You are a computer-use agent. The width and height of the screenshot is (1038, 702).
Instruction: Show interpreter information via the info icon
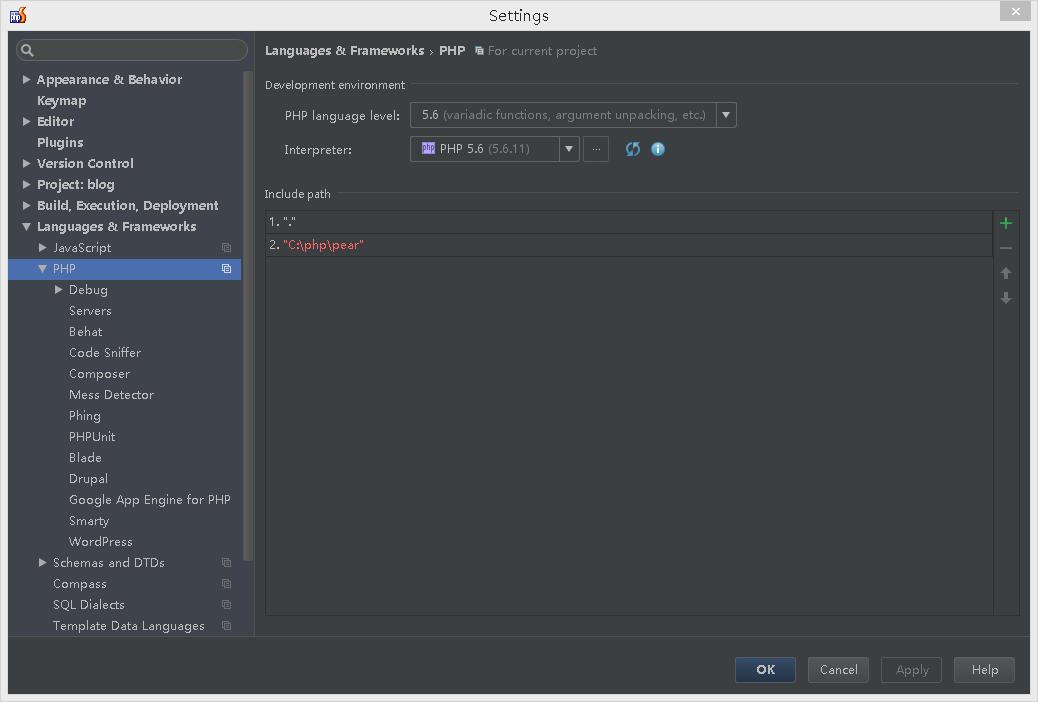(x=658, y=149)
